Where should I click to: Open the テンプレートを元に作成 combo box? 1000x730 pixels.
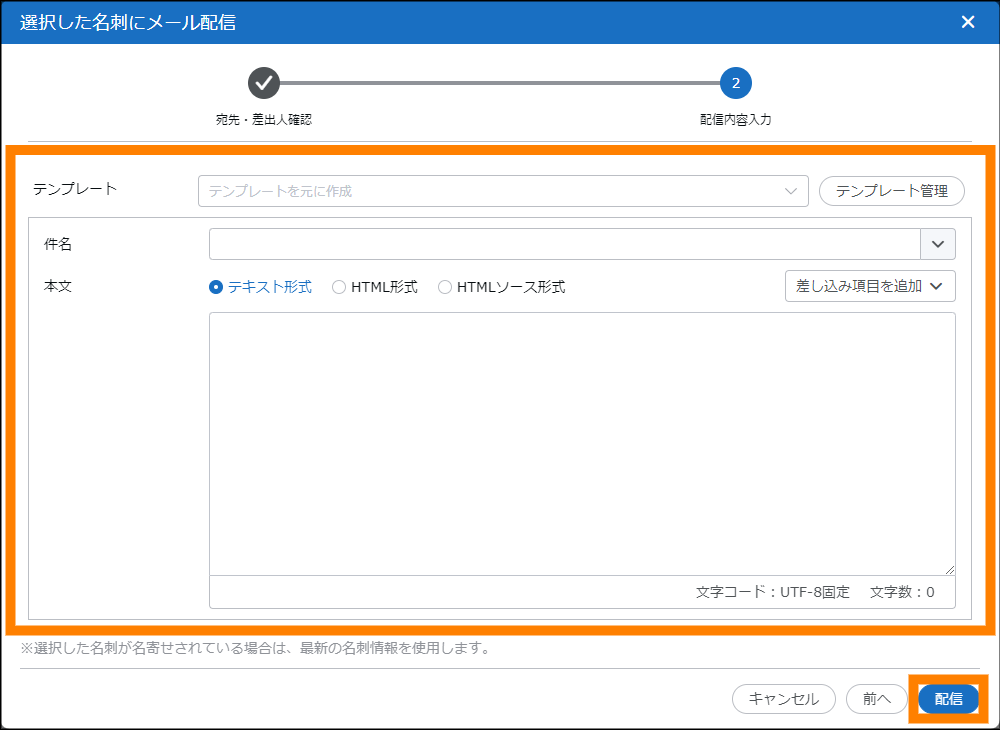[x=490, y=191]
